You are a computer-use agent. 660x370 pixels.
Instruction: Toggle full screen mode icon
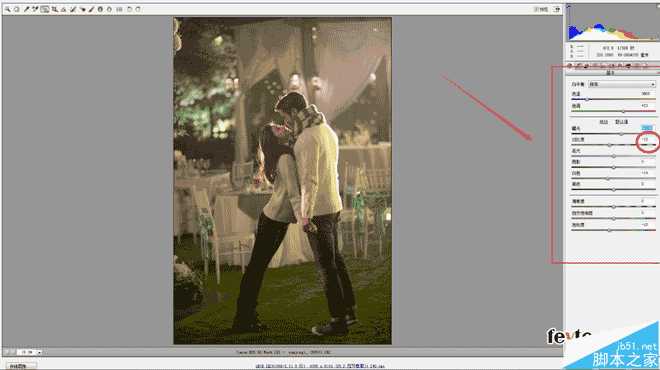point(557,9)
